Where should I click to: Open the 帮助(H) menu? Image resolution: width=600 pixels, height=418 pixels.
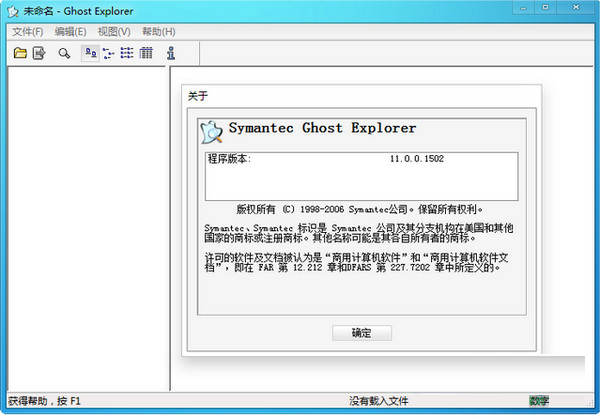(158, 31)
